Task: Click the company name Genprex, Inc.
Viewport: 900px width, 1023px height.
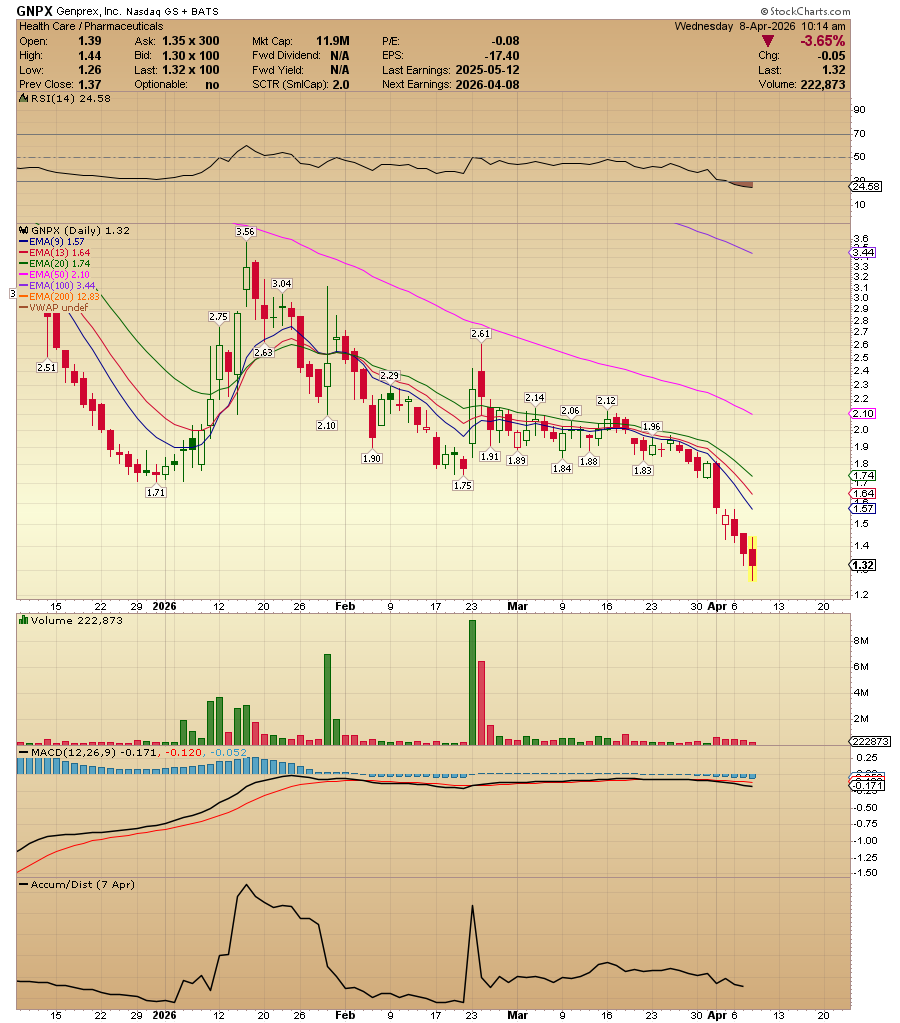Action: click(89, 12)
